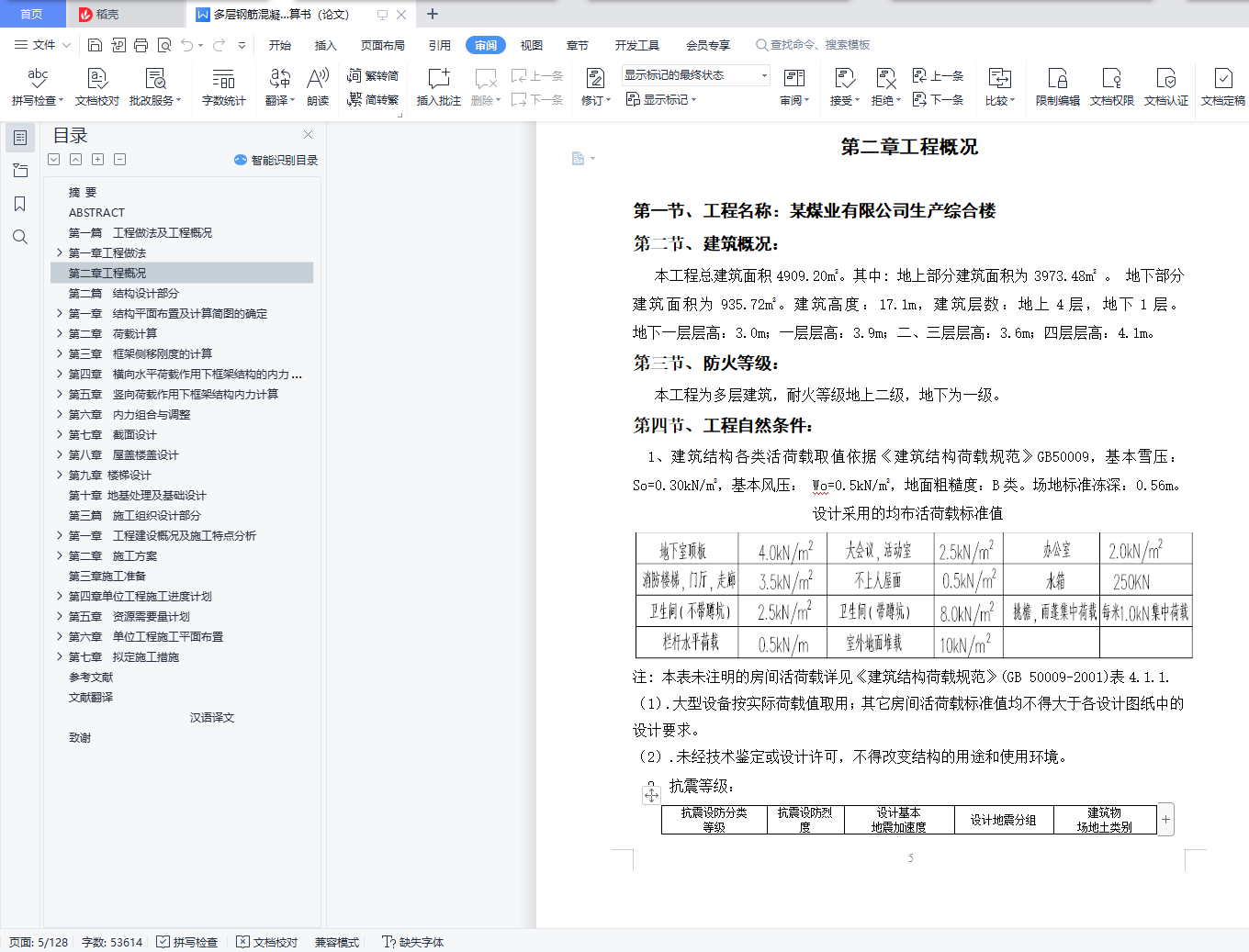Convert text with 繁转简
The image size is (1249, 952).
(x=373, y=75)
